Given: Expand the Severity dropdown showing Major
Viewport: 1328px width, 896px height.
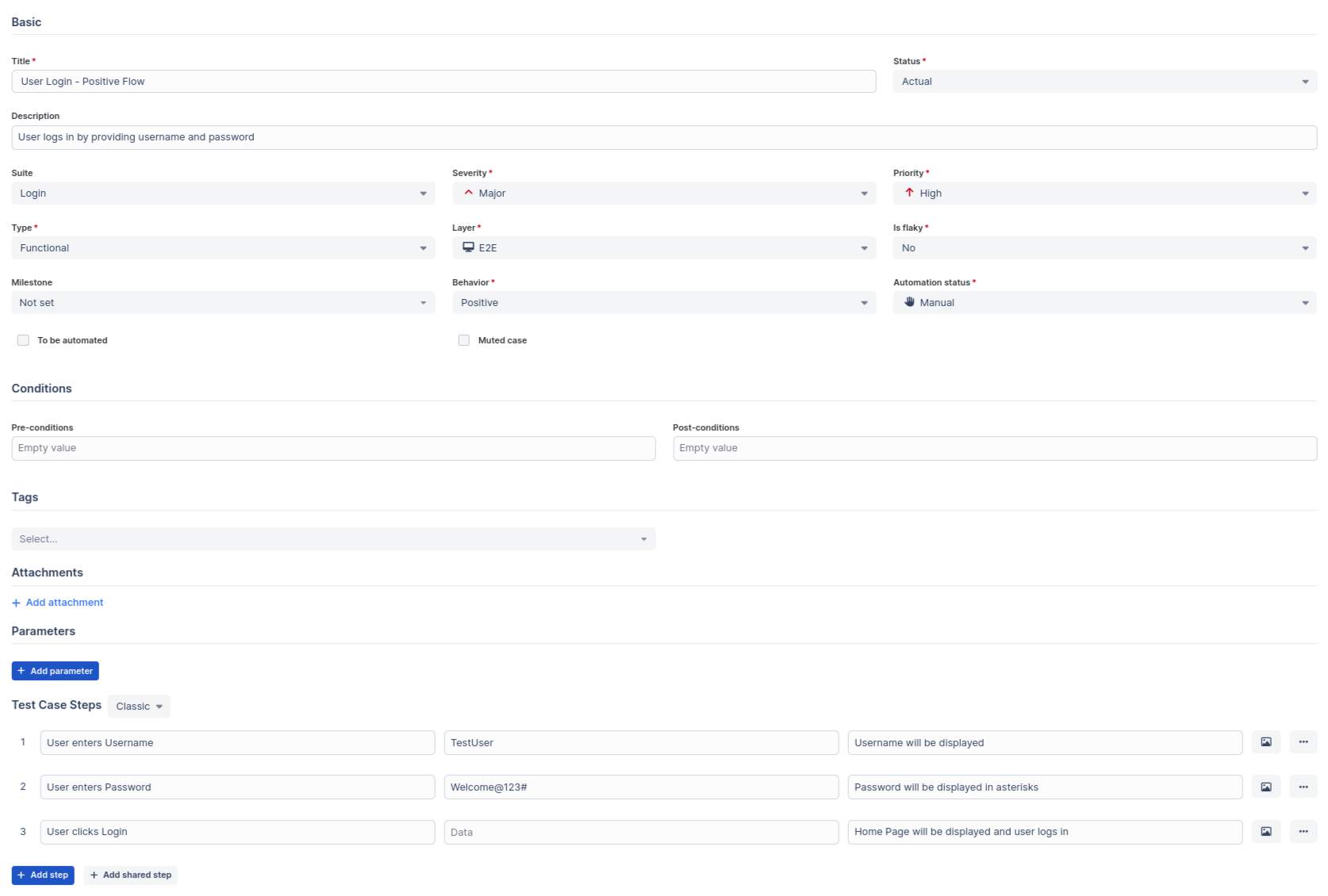Looking at the screenshot, I should click(663, 193).
